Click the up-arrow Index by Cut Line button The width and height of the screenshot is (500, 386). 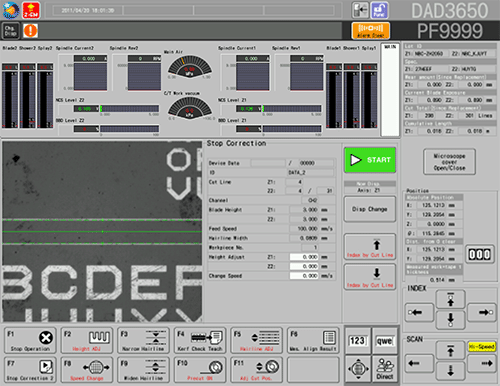[370, 247]
